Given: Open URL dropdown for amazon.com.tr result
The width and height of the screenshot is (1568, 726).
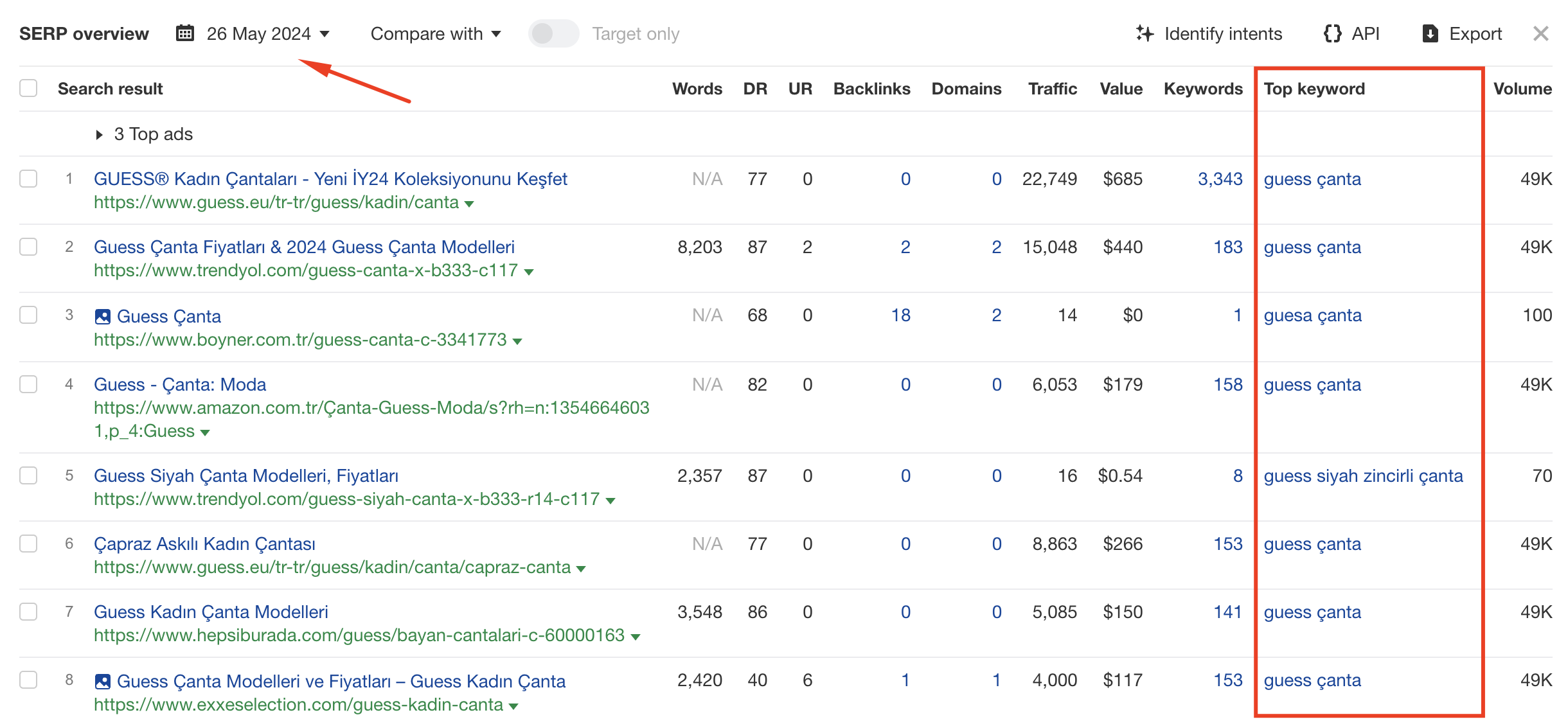Looking at the screenshot, I should pos(205,432).
